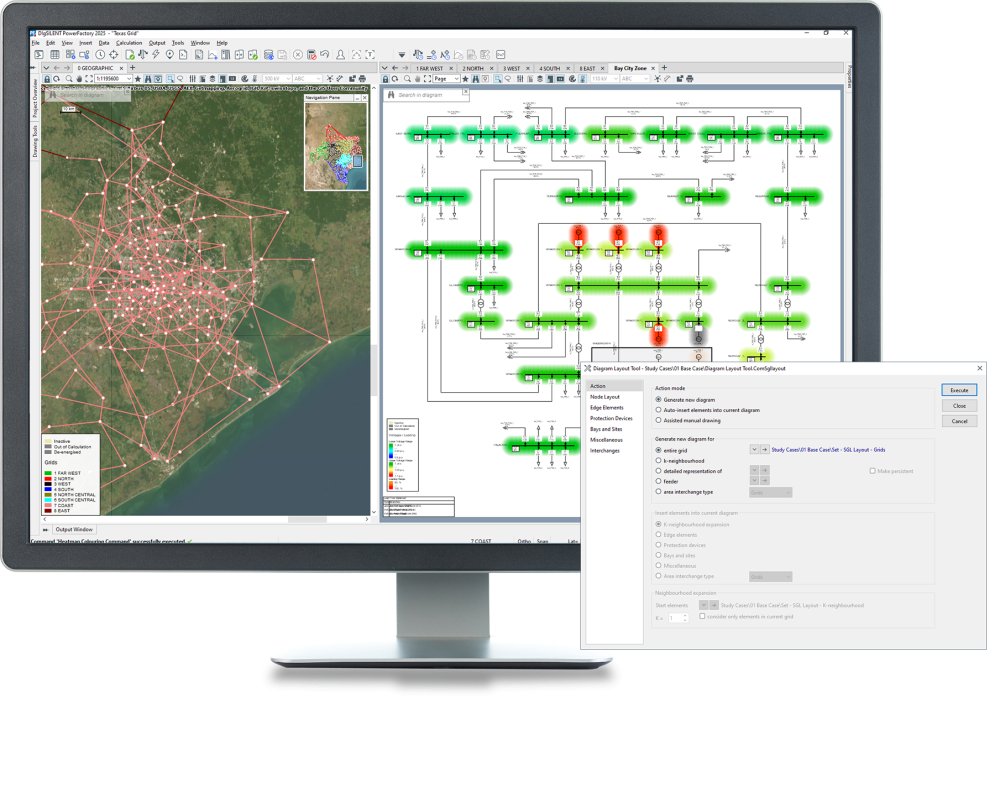Open the Calculation menu

[129, 43]
